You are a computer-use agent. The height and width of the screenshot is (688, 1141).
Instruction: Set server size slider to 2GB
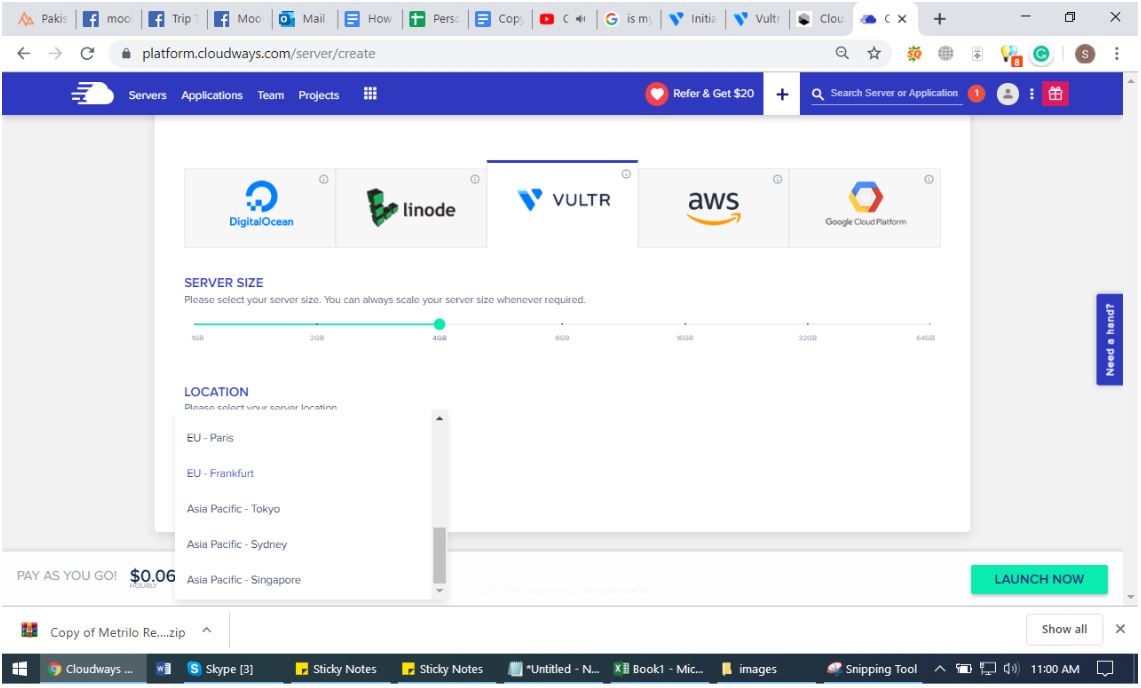(x=317, y=324)
